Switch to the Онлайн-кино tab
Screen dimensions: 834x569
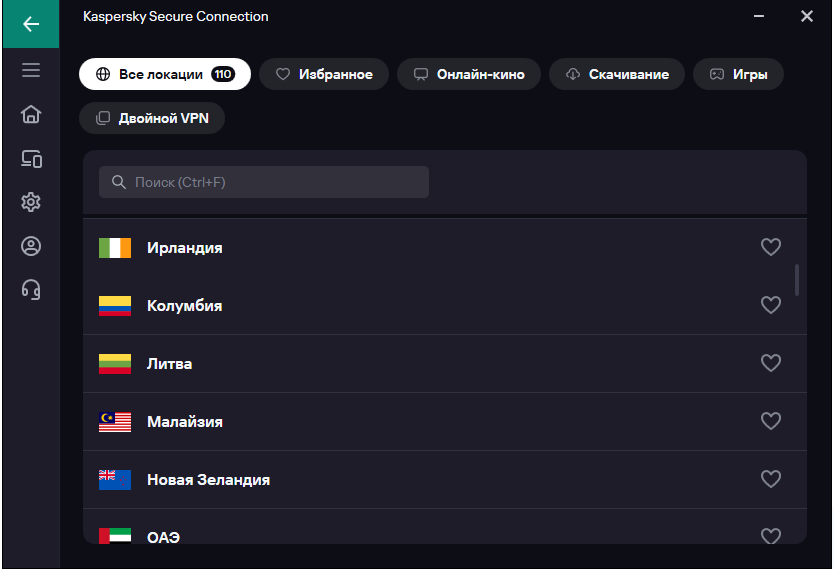(x=469, y=74)
